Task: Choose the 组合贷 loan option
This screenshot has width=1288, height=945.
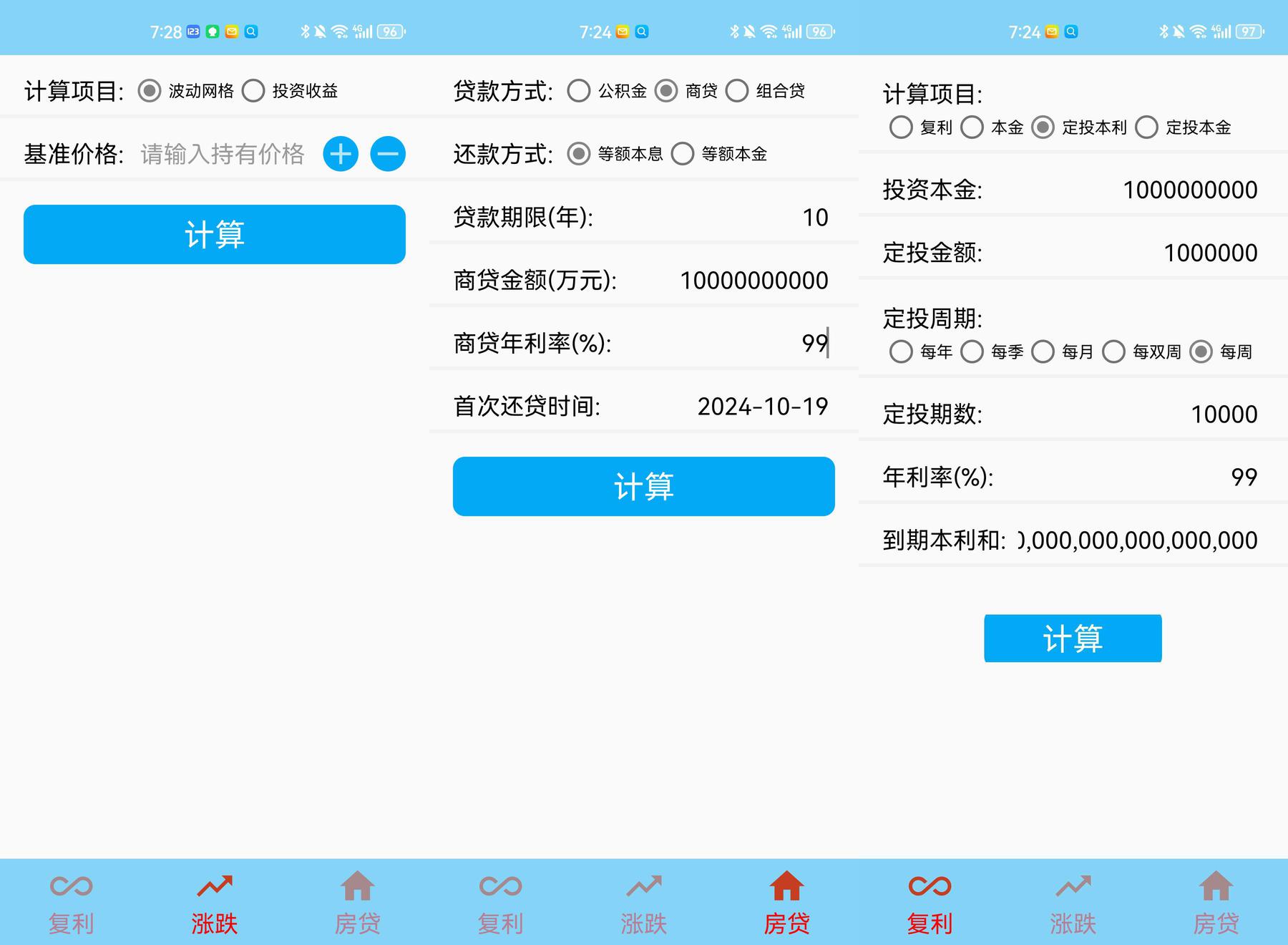Action: click(737, 91)
